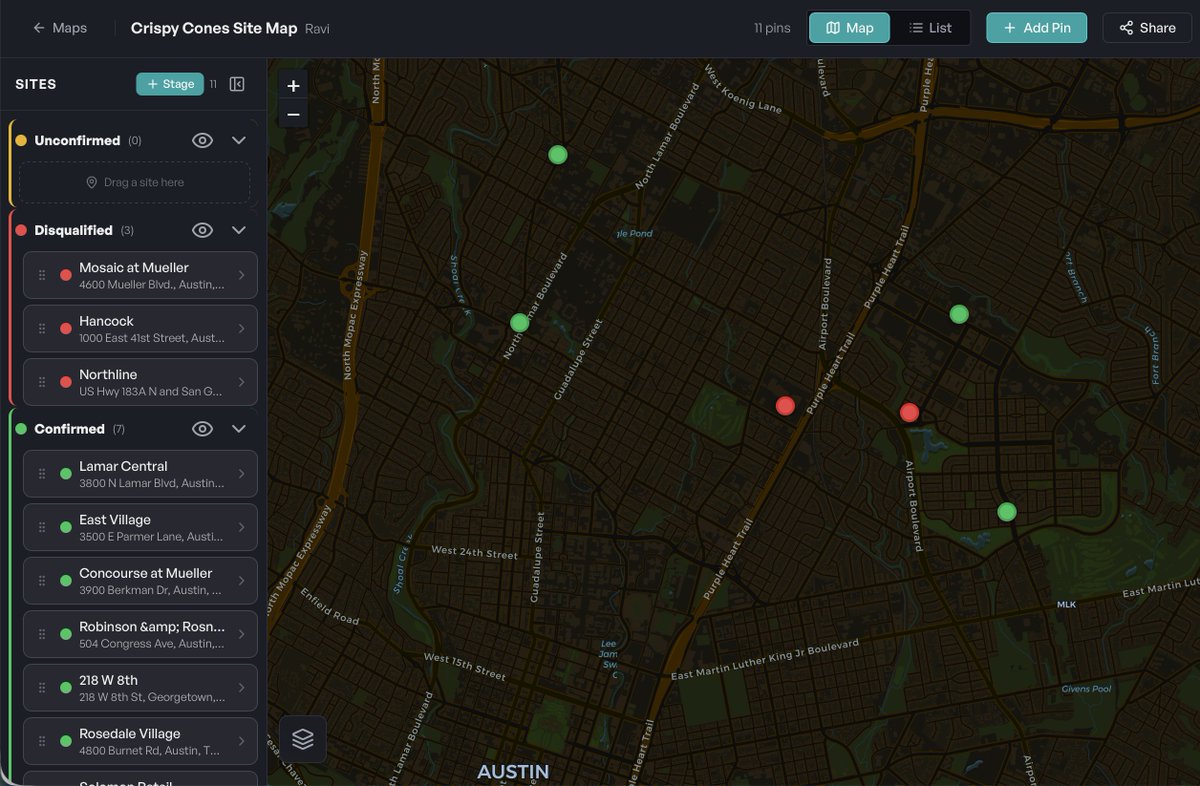The height and width of the screenshot is (786, 1200).
Task: Select the 218 W 8th site row
Action: (x=140, y=688)
